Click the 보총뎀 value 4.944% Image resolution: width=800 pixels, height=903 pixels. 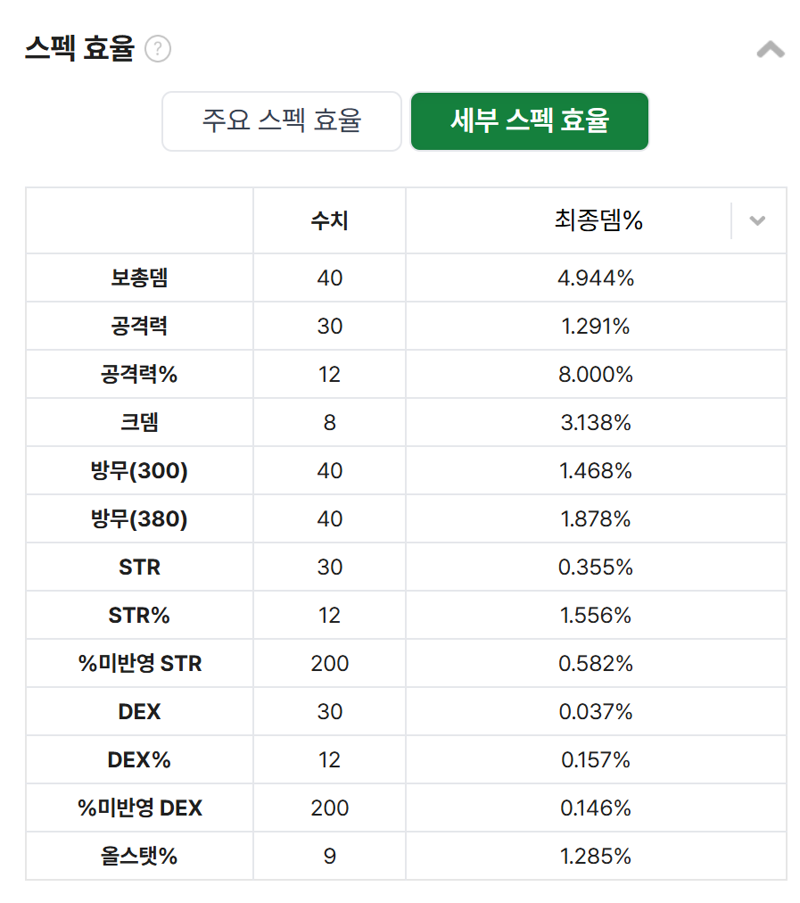(596, 278)
